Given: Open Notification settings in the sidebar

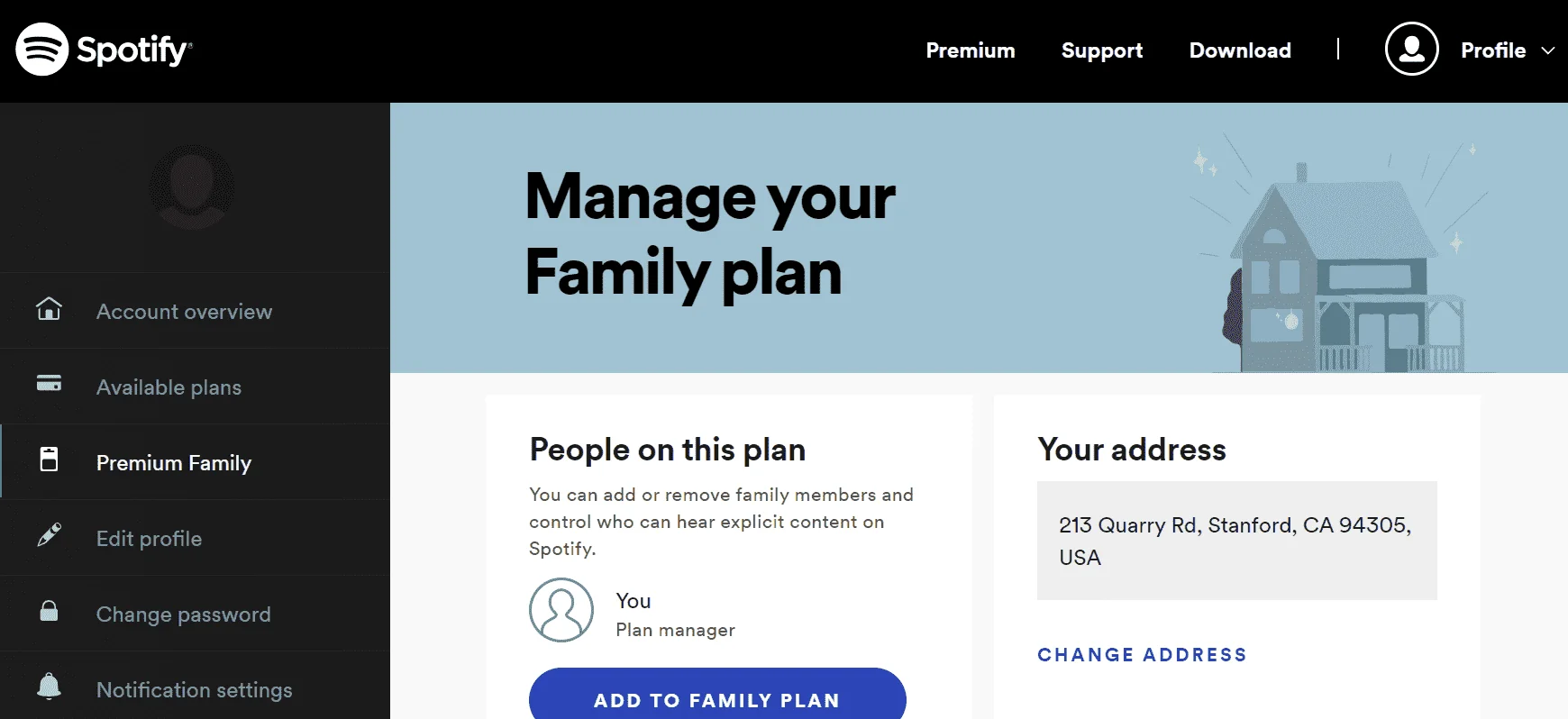Looking at the screenshot, I should click(196, 689).
